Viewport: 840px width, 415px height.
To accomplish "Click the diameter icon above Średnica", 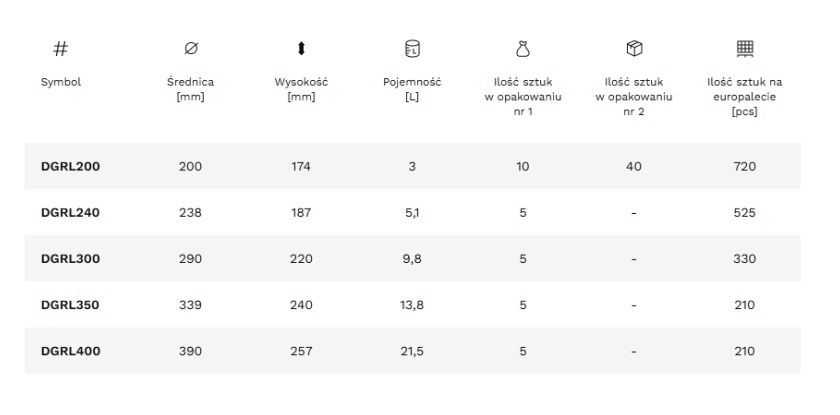I will point(191,49).
